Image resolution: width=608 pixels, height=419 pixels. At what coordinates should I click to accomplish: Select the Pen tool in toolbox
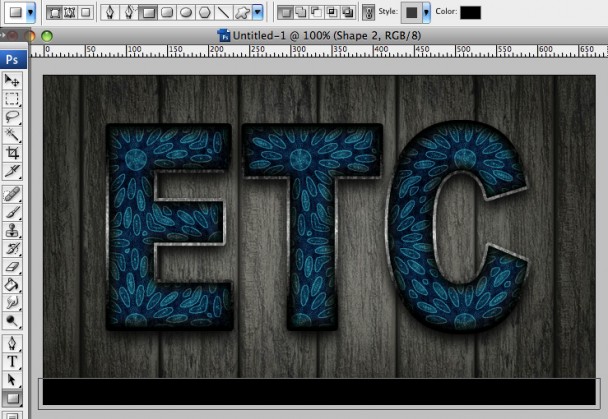pos(12,343)
